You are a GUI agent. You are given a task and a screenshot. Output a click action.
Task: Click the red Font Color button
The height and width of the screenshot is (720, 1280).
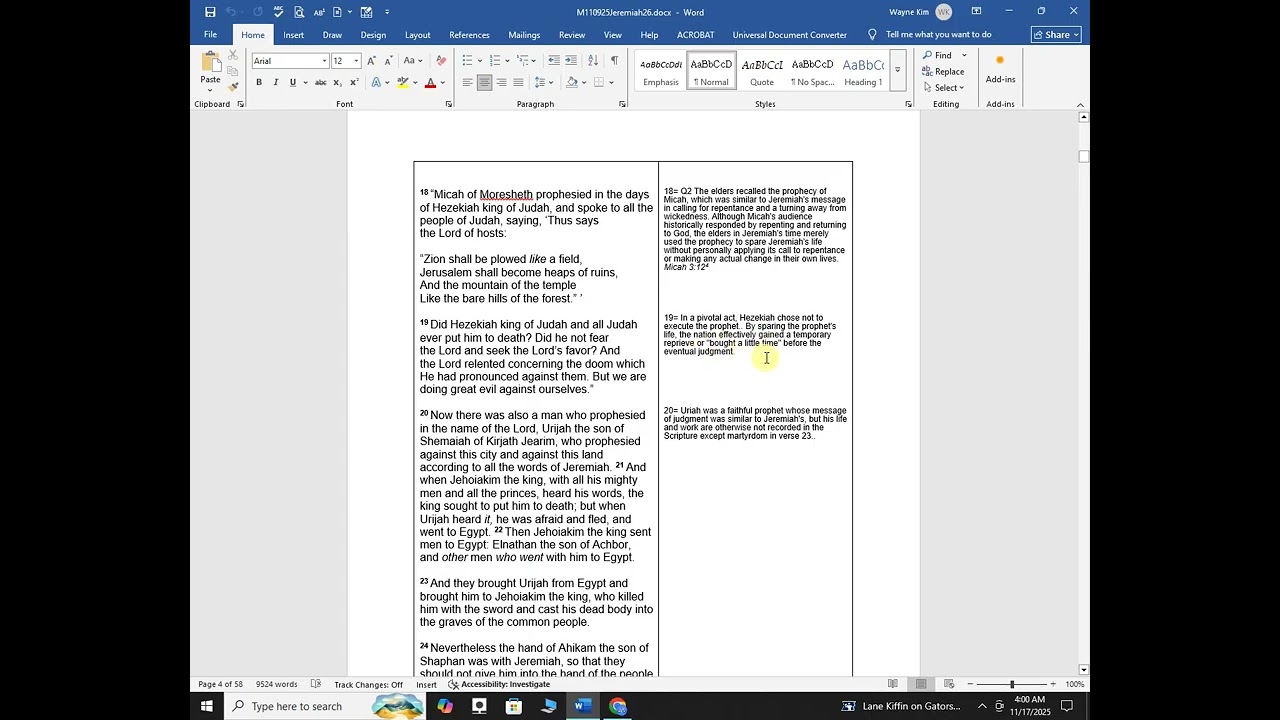pos(430,82)
